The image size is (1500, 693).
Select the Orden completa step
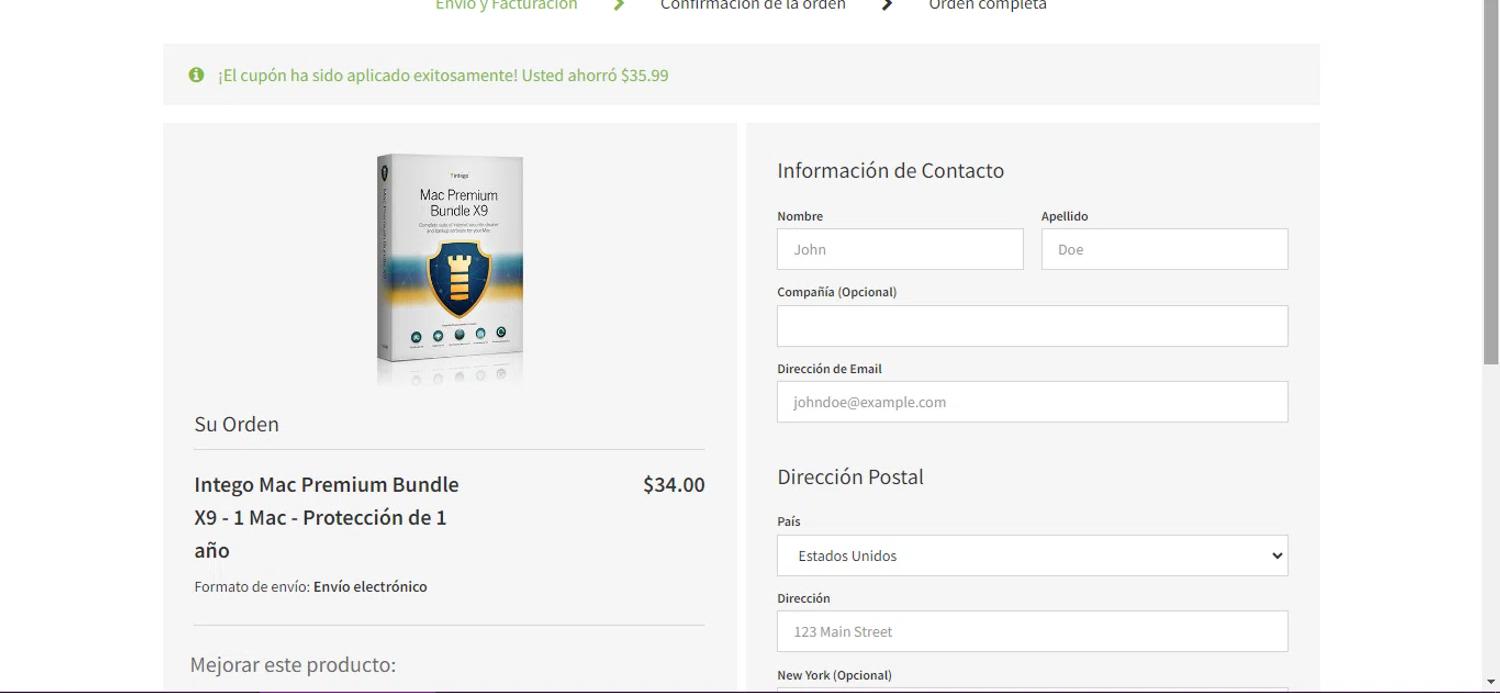pos(988,5)
